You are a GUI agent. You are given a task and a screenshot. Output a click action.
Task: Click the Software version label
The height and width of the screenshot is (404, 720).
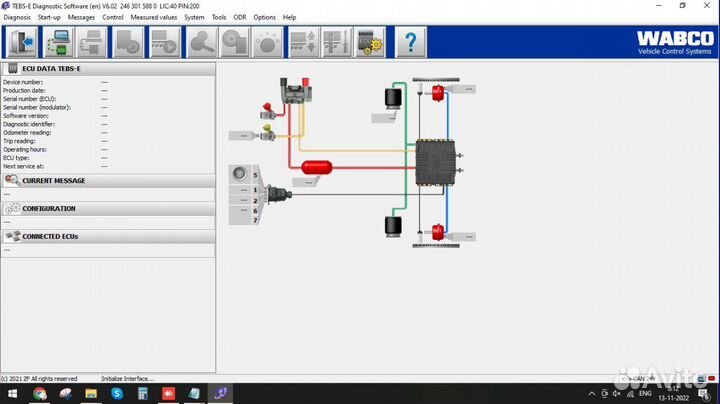(25, 116)
